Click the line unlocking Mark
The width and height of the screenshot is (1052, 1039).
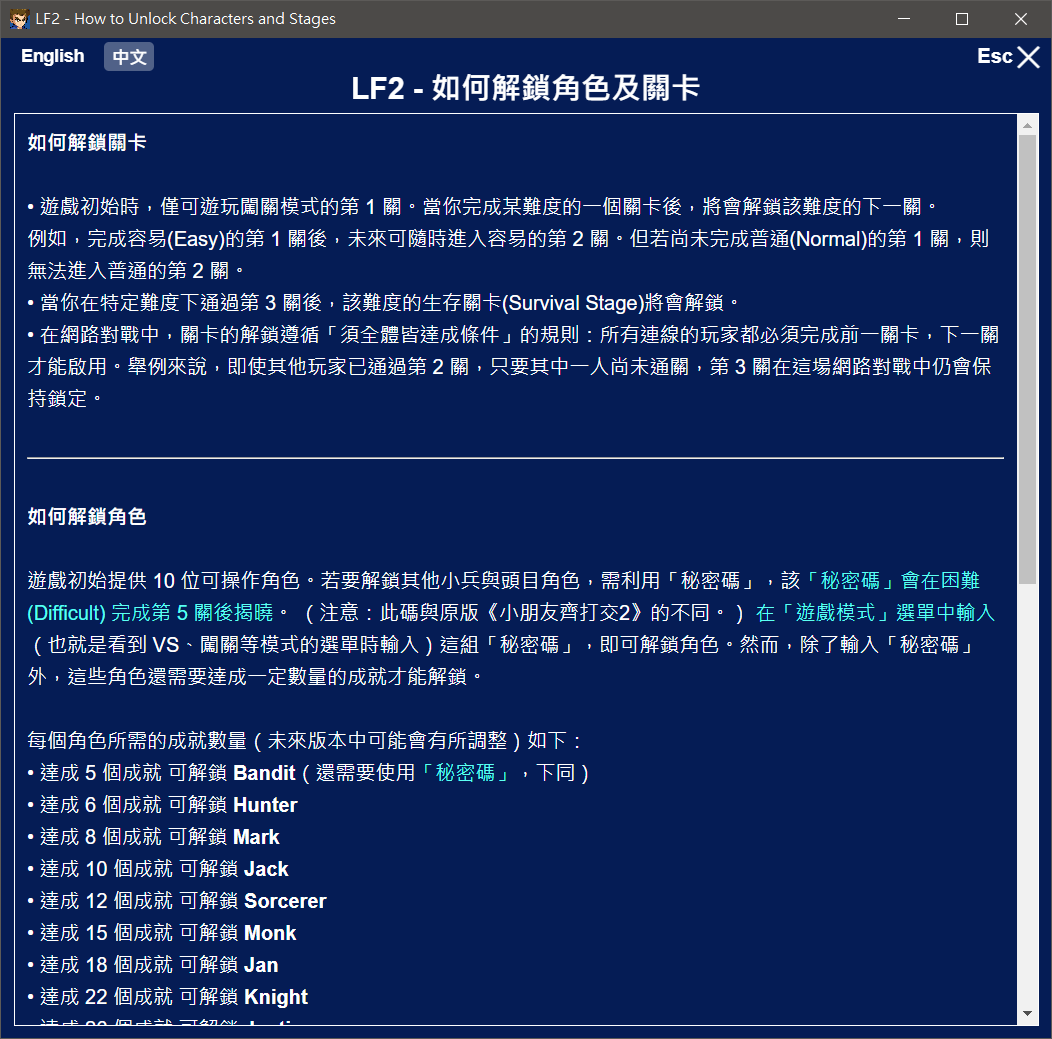(x=154, y=837)
